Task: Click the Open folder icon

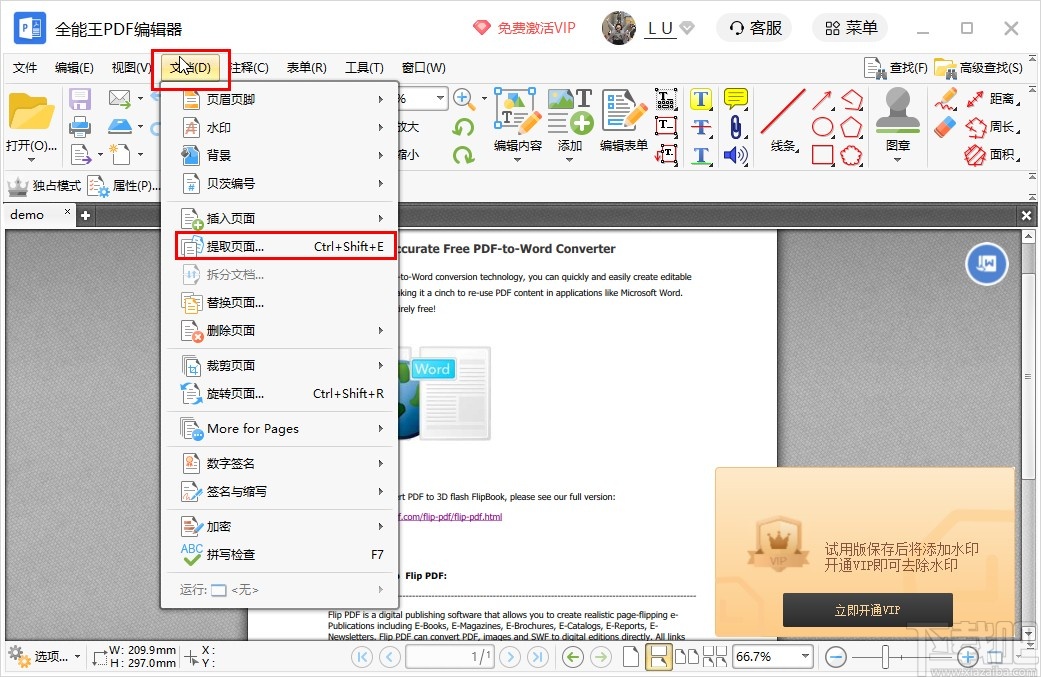Action: pyautogui.click(x=31, y=112)
